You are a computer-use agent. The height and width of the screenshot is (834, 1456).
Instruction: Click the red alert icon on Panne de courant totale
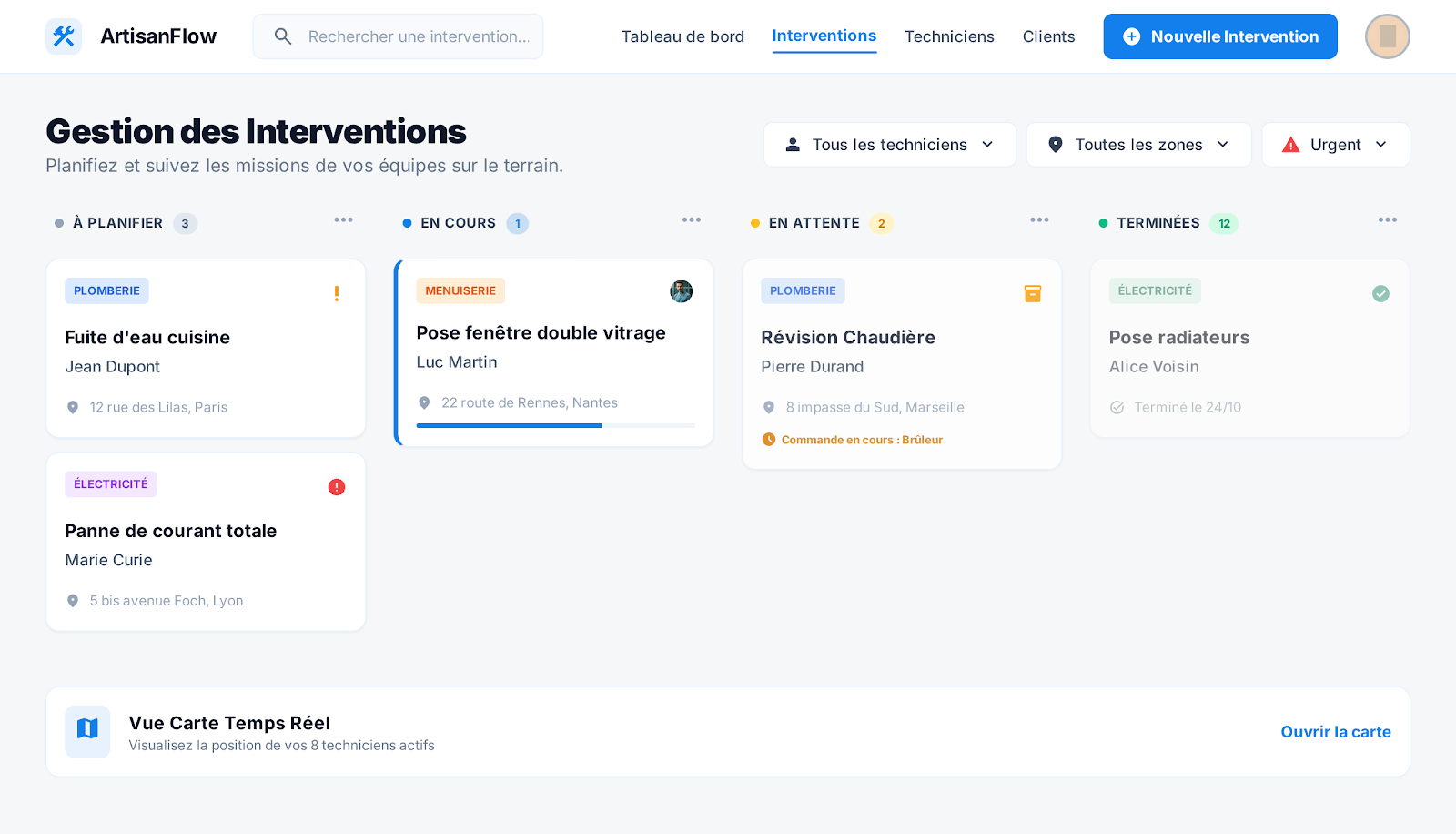pyautogui.click(x=337, y=487)
